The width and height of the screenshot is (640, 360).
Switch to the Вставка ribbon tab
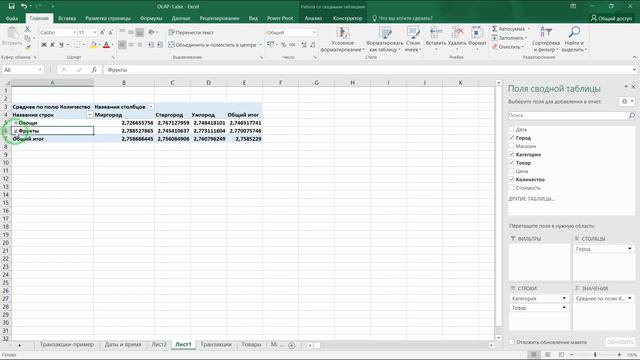click(x=67, y=18)
